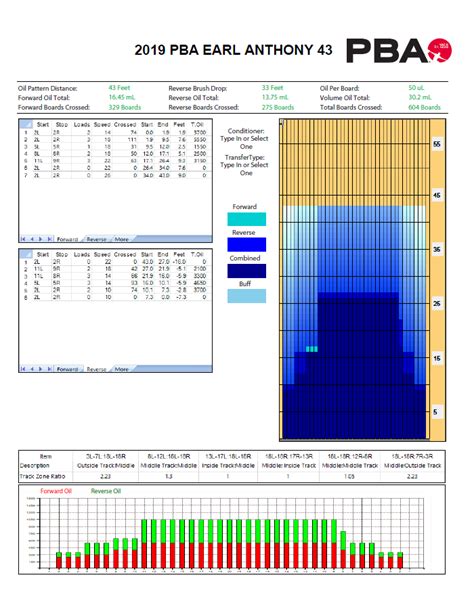474x611 pixels.
Task: Click the PBA logo
Action: (399, 50)
